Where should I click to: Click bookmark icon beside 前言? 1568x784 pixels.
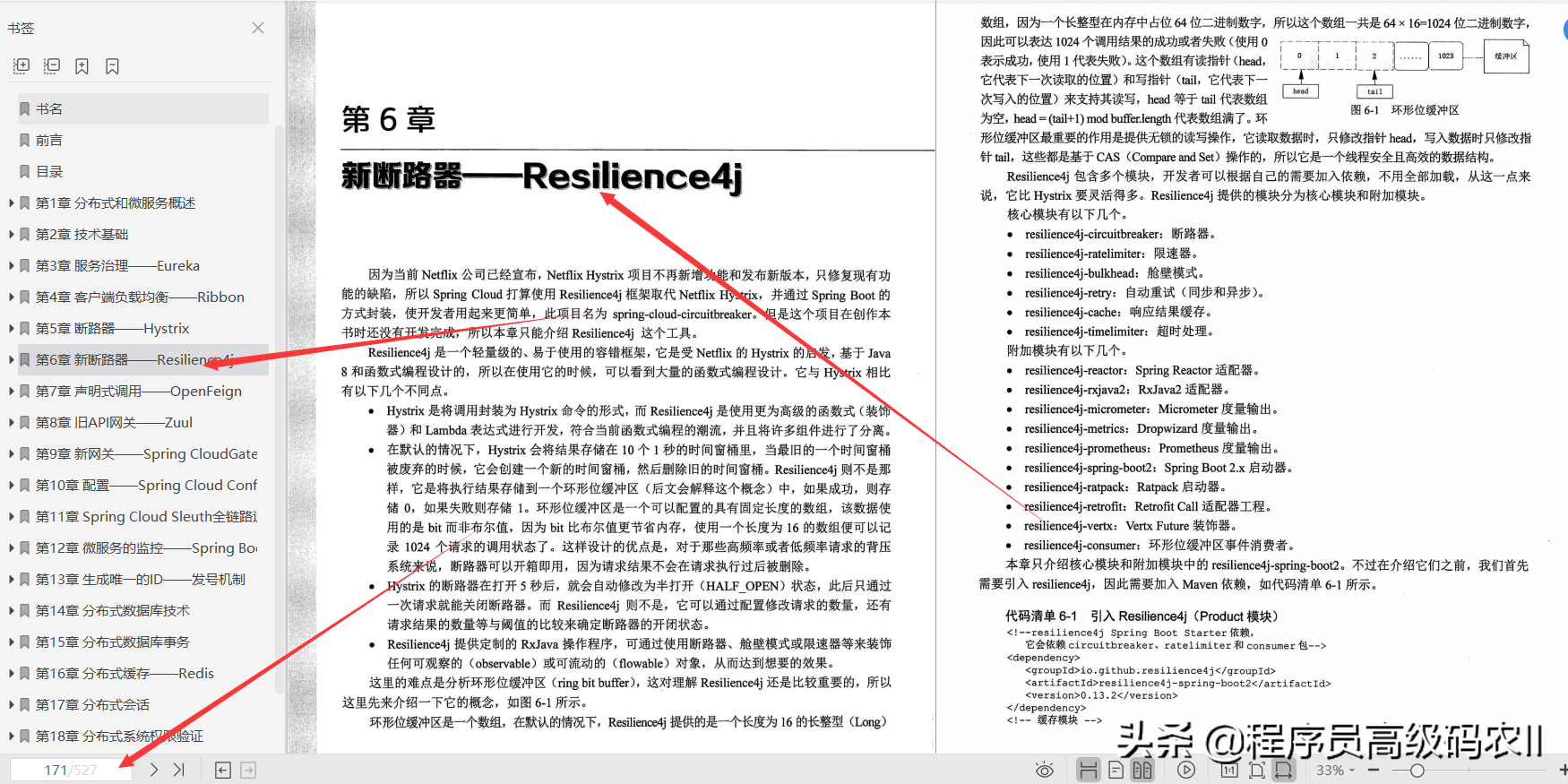pyautogui.click(x=25, y=140)
